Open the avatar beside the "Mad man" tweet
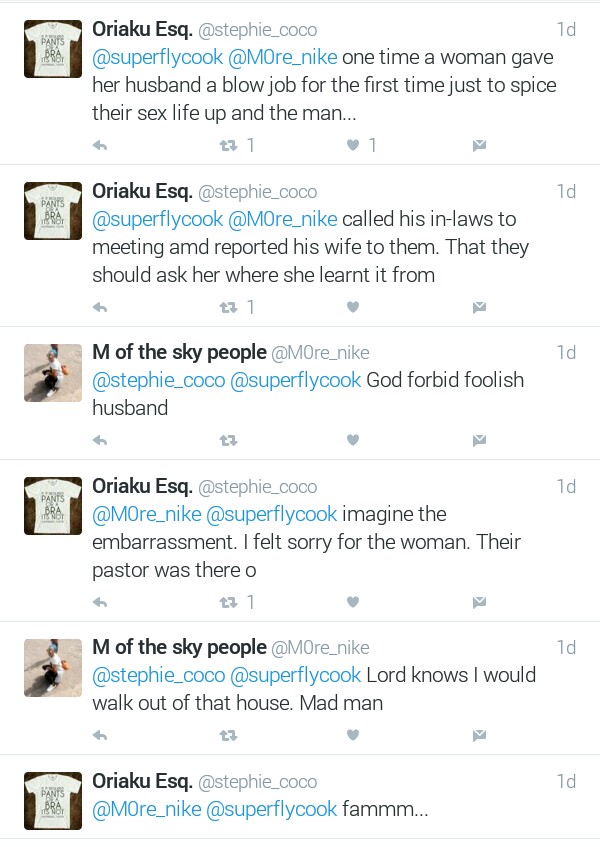This screenshot has height=847, width=600. point(53,668)
